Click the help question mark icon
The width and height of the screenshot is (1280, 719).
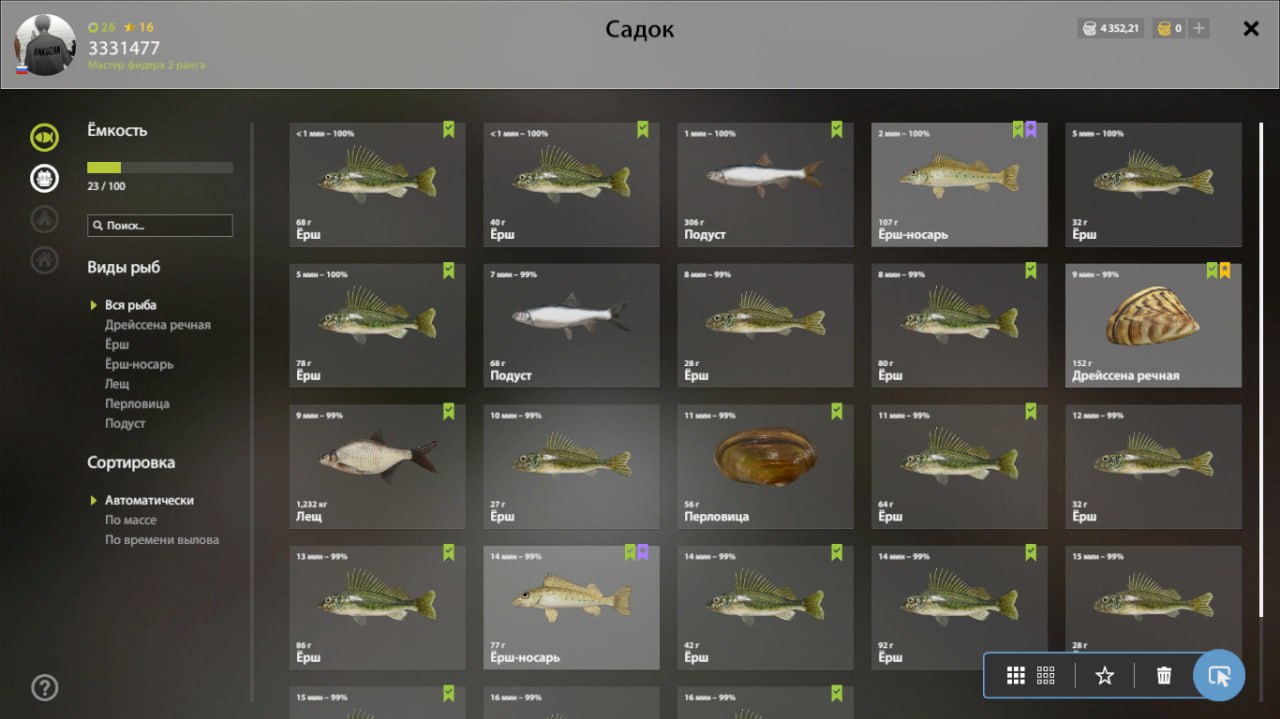coord(45,687)
